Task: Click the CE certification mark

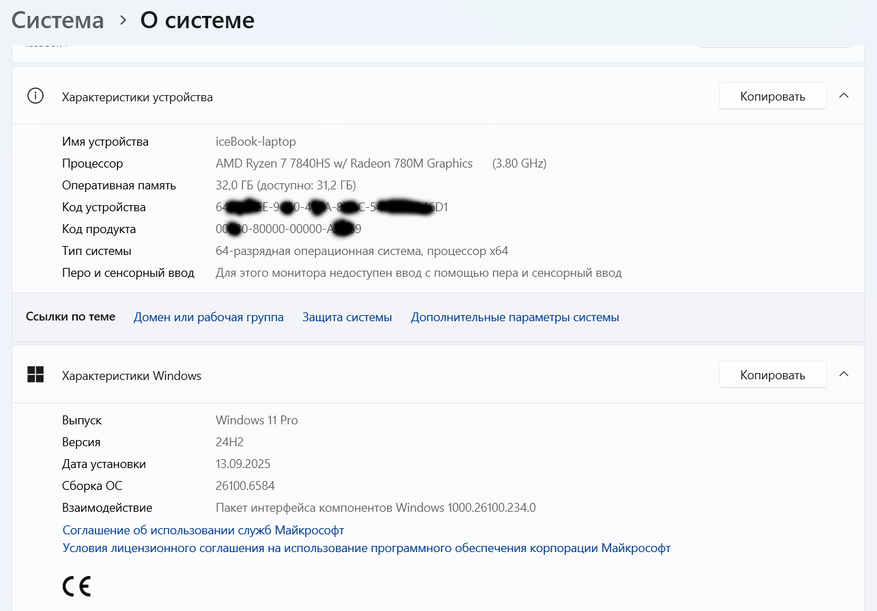Action: [x=77, y=586]
